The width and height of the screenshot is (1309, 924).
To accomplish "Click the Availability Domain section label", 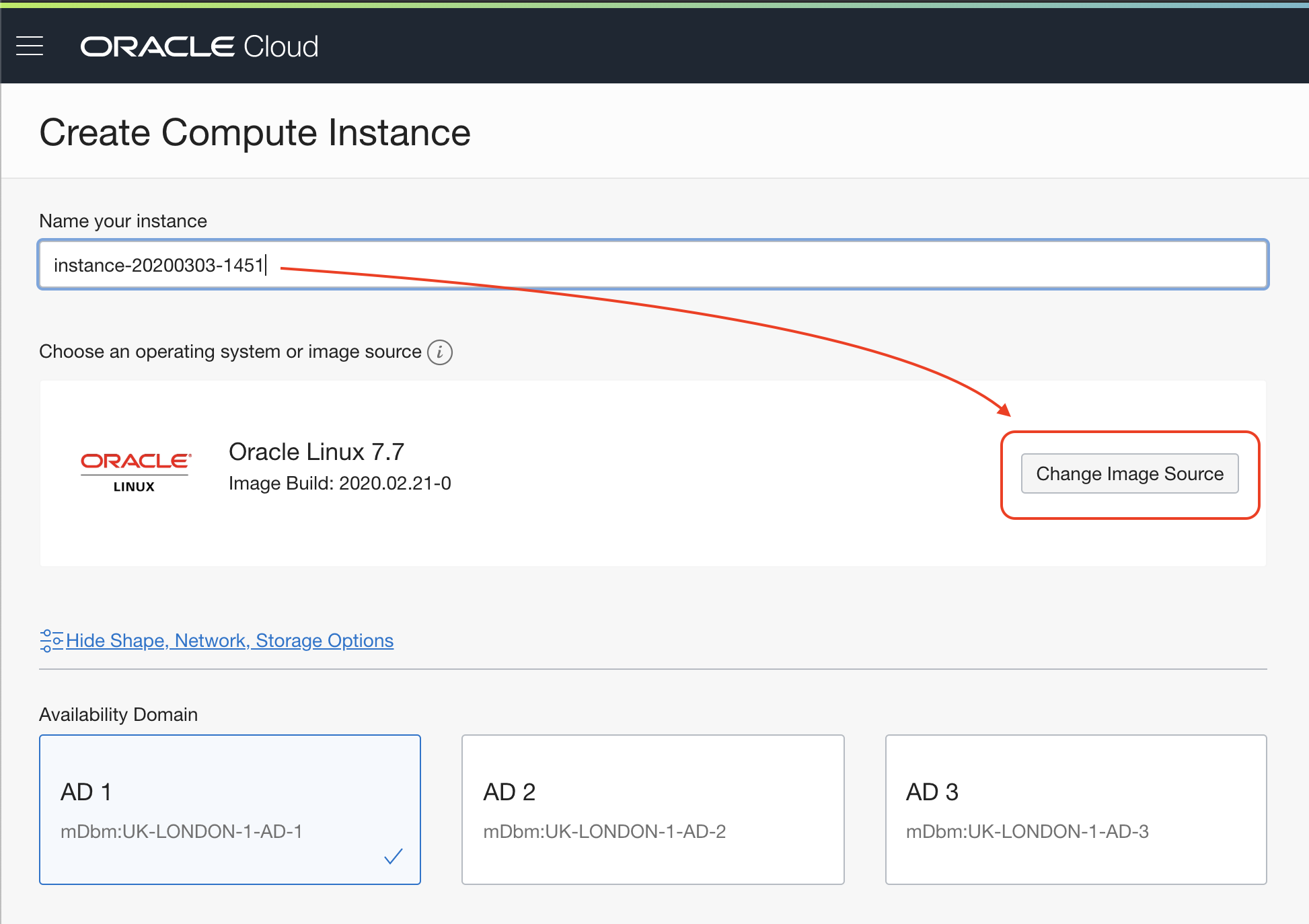I will tap(118, 714).
